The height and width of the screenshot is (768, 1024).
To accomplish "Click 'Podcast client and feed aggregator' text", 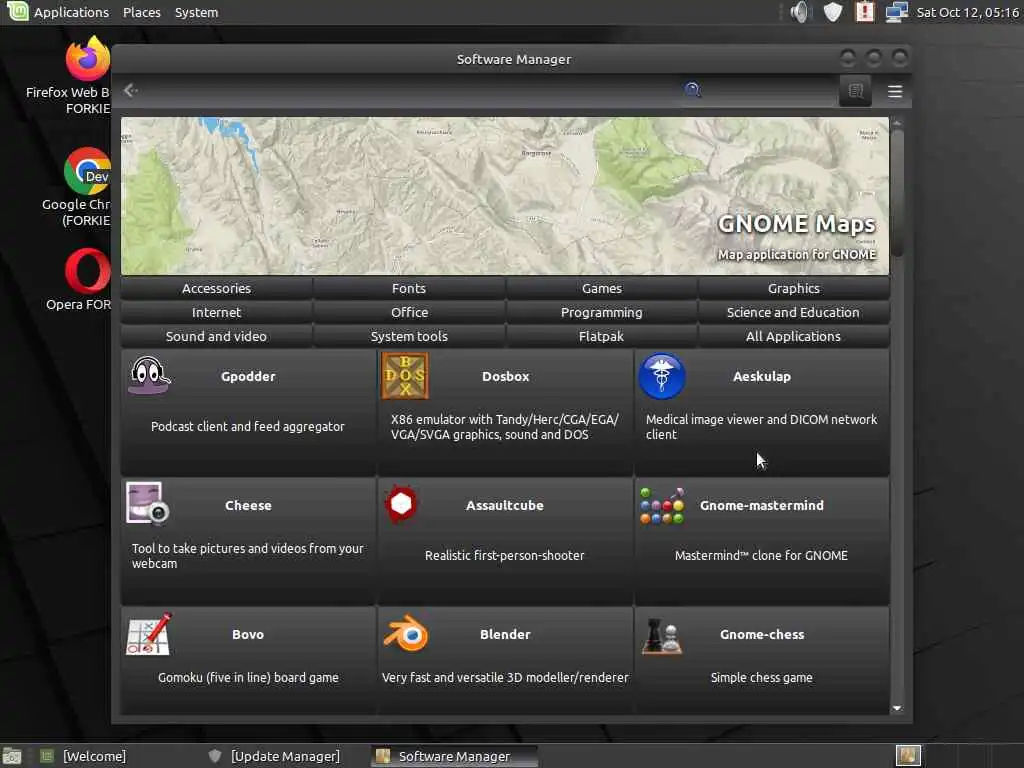I will 248,426.
